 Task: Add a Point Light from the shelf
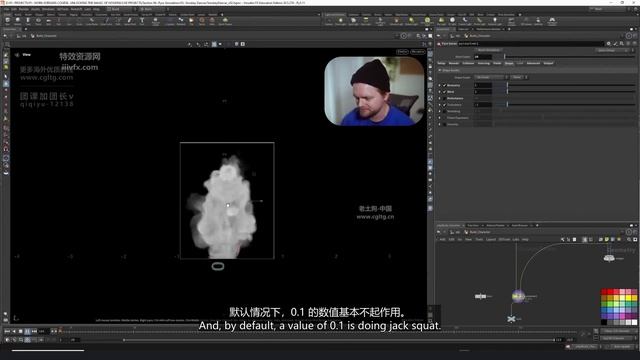(x=340, y=20)
